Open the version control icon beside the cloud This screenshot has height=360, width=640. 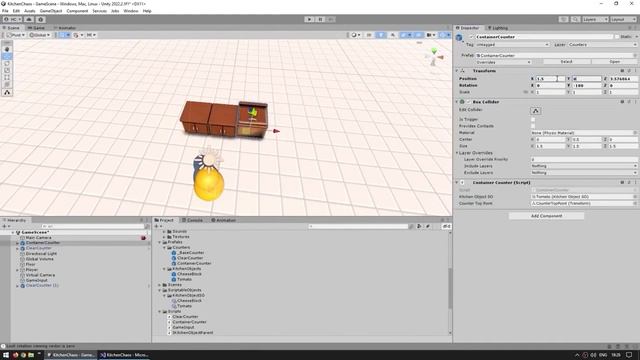pyautogui.click(x=40, y=19)
